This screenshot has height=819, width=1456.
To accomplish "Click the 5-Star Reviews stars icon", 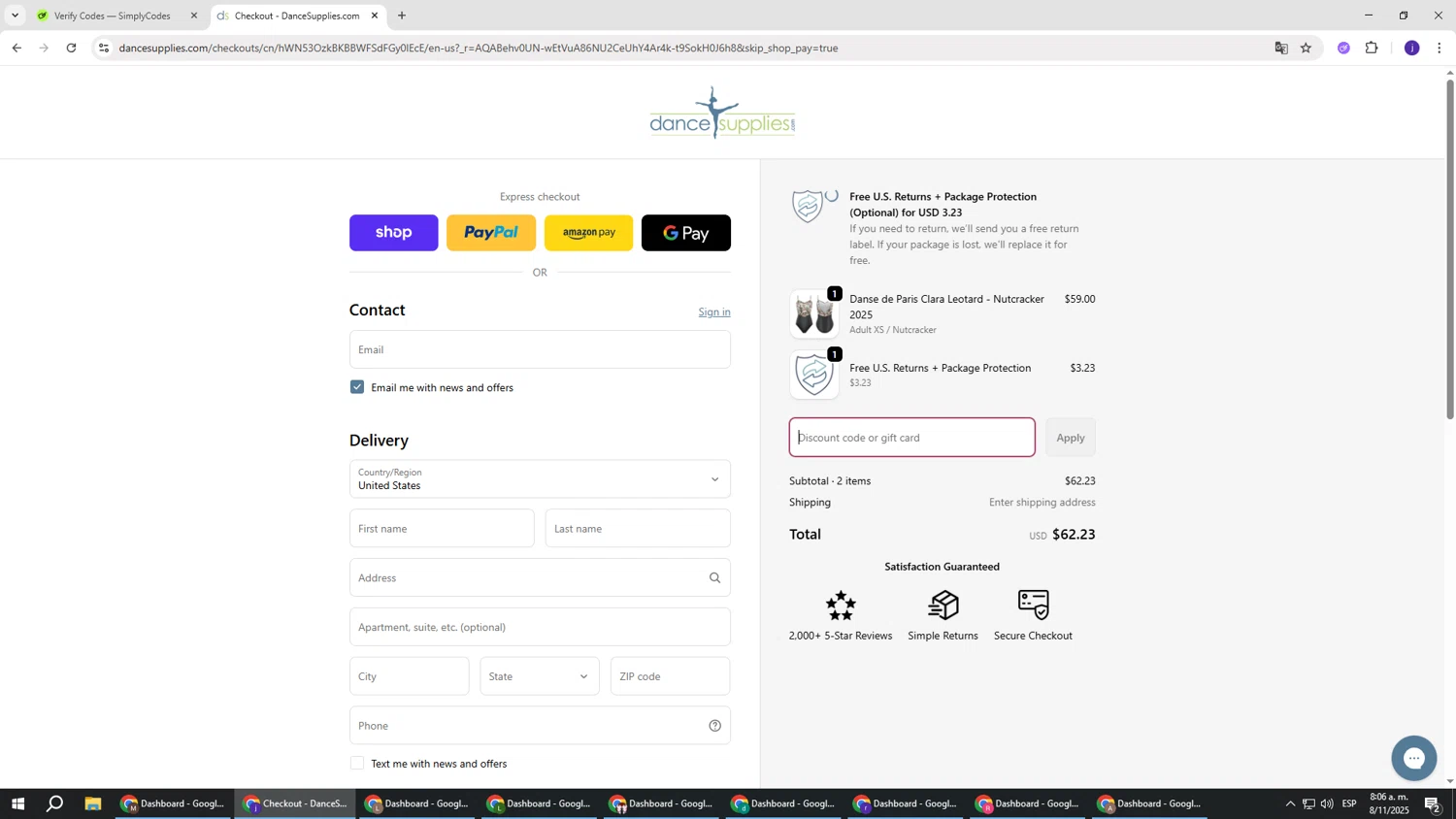I will pos(841,605).
